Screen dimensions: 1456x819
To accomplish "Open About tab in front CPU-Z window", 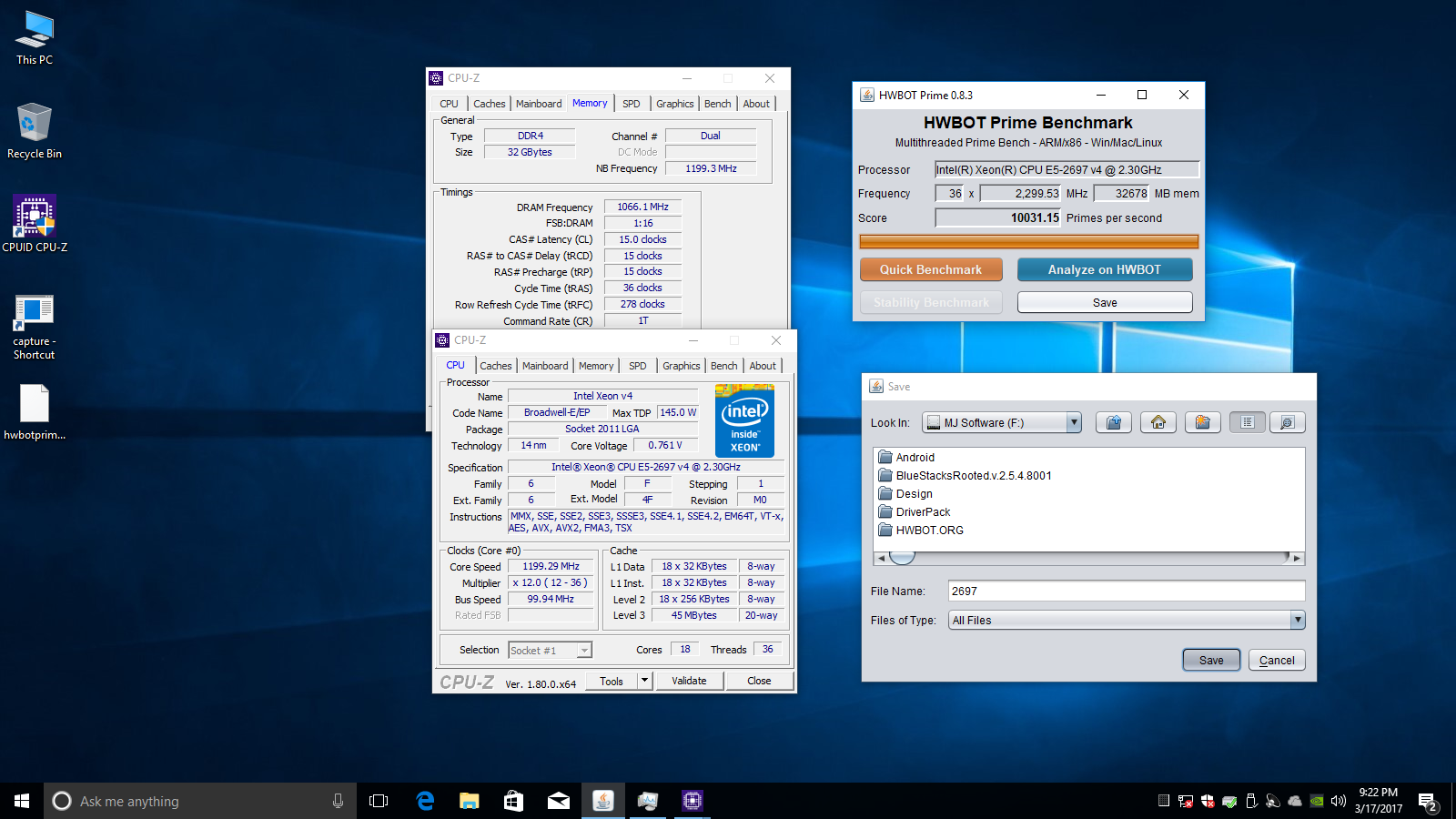I will coord(763,366).
